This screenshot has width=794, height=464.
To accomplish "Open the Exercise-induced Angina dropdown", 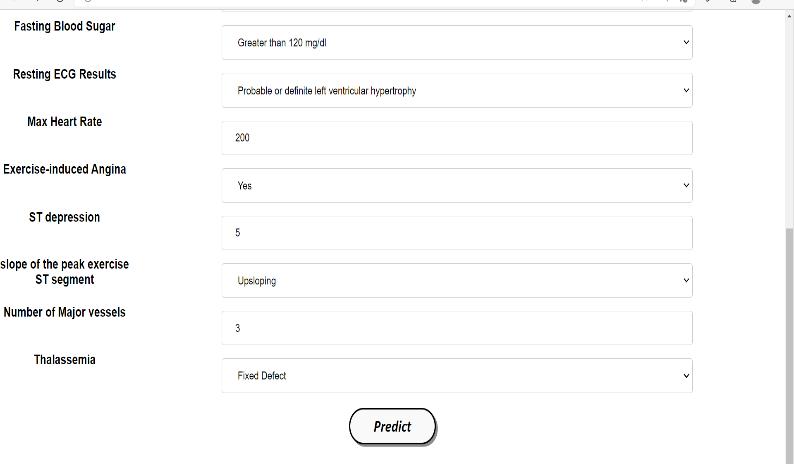I will click(x=456, y=186).
